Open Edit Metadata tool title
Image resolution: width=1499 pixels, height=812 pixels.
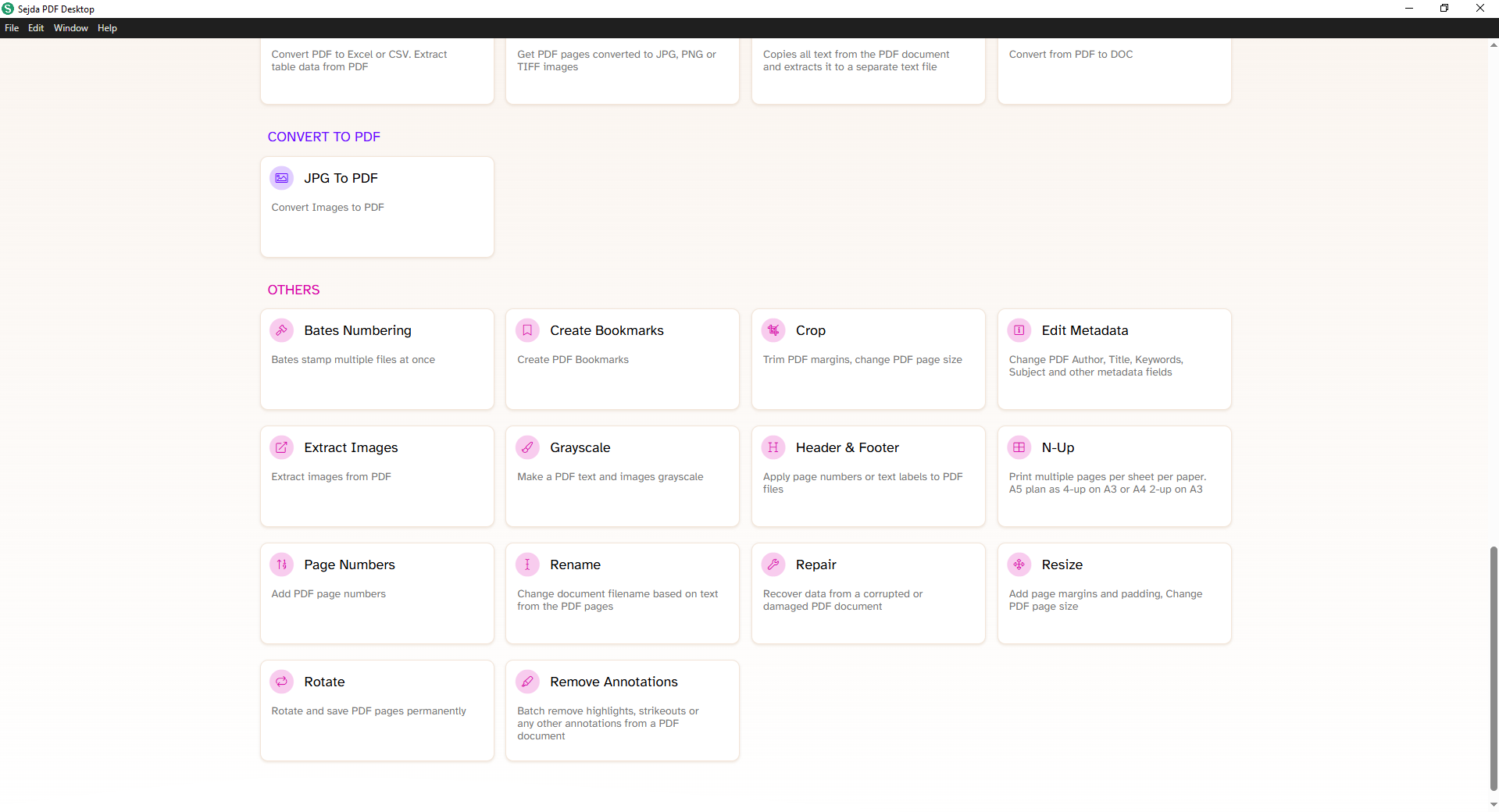1085,330
